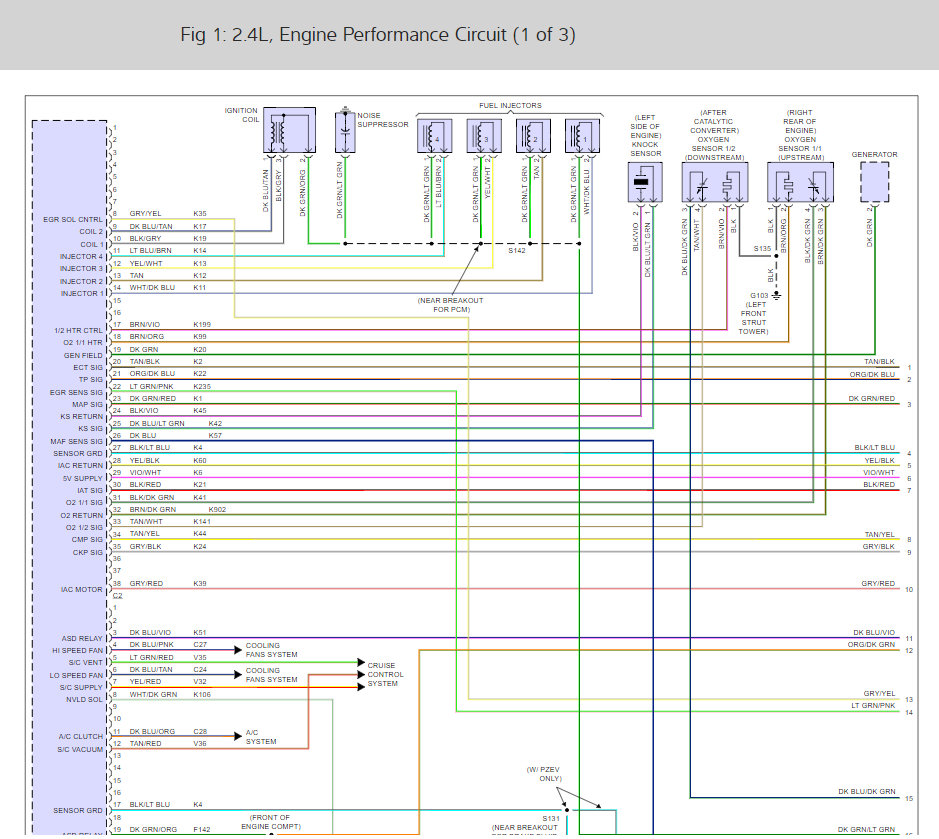939x839 pixels.
Task: Select the downstream oxygen sensor 1/2 symbol
Action: (713, 182)
